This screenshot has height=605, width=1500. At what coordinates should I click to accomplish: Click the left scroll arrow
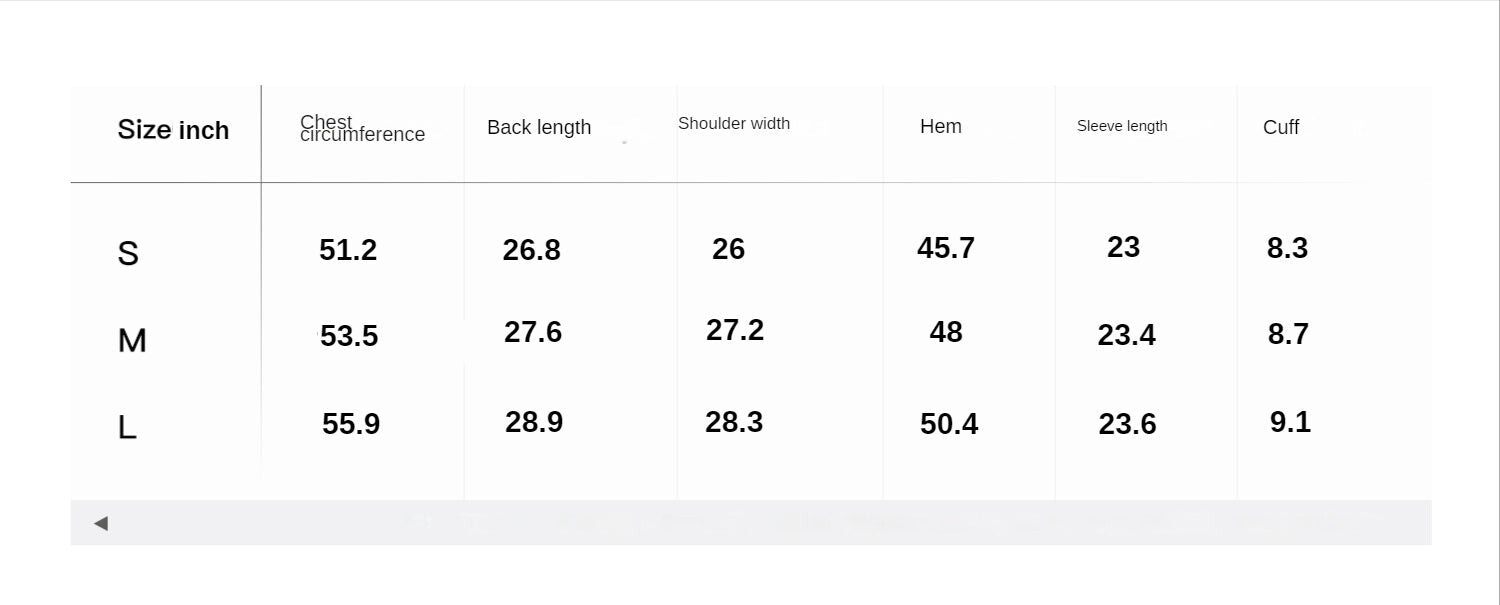(100, 523)
